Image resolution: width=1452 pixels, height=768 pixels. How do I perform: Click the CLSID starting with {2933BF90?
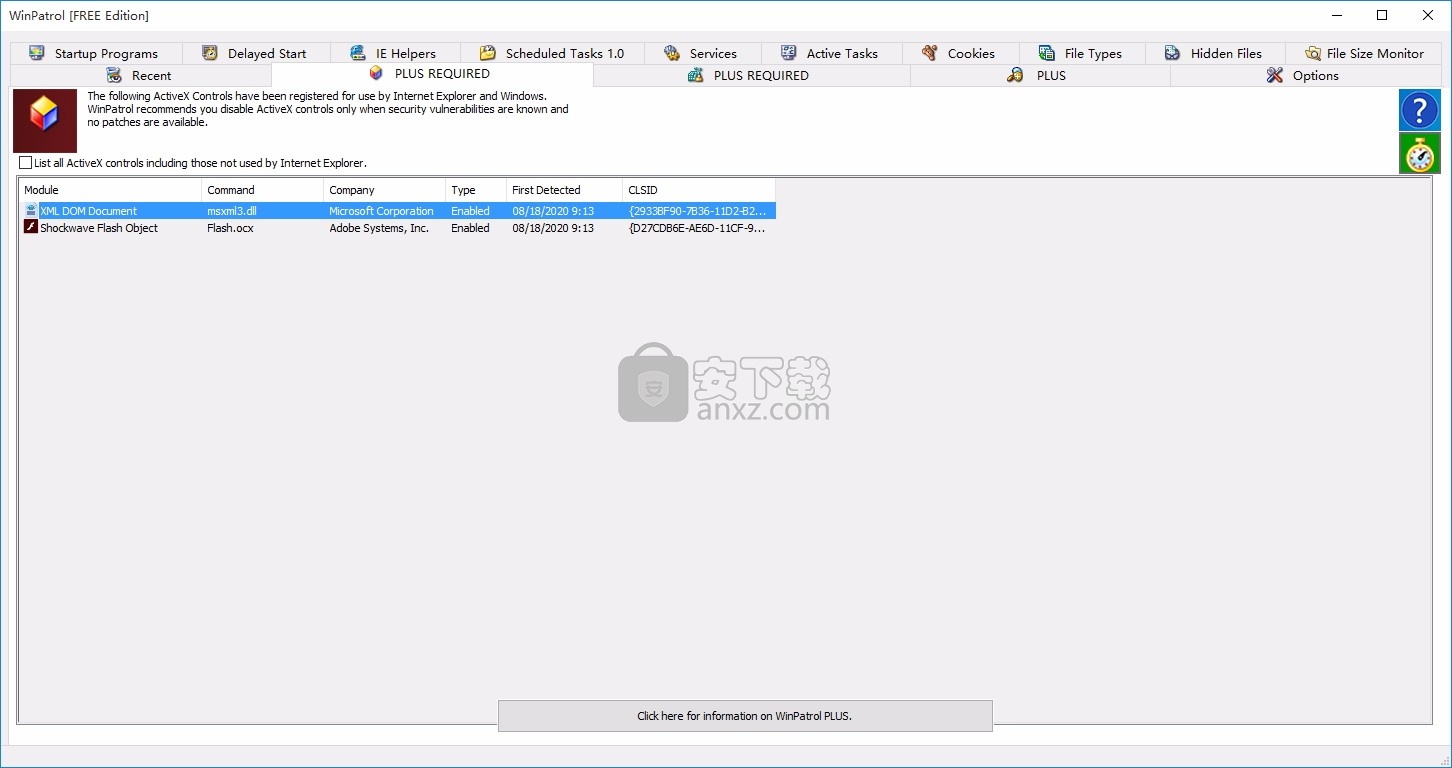point(697,211)
